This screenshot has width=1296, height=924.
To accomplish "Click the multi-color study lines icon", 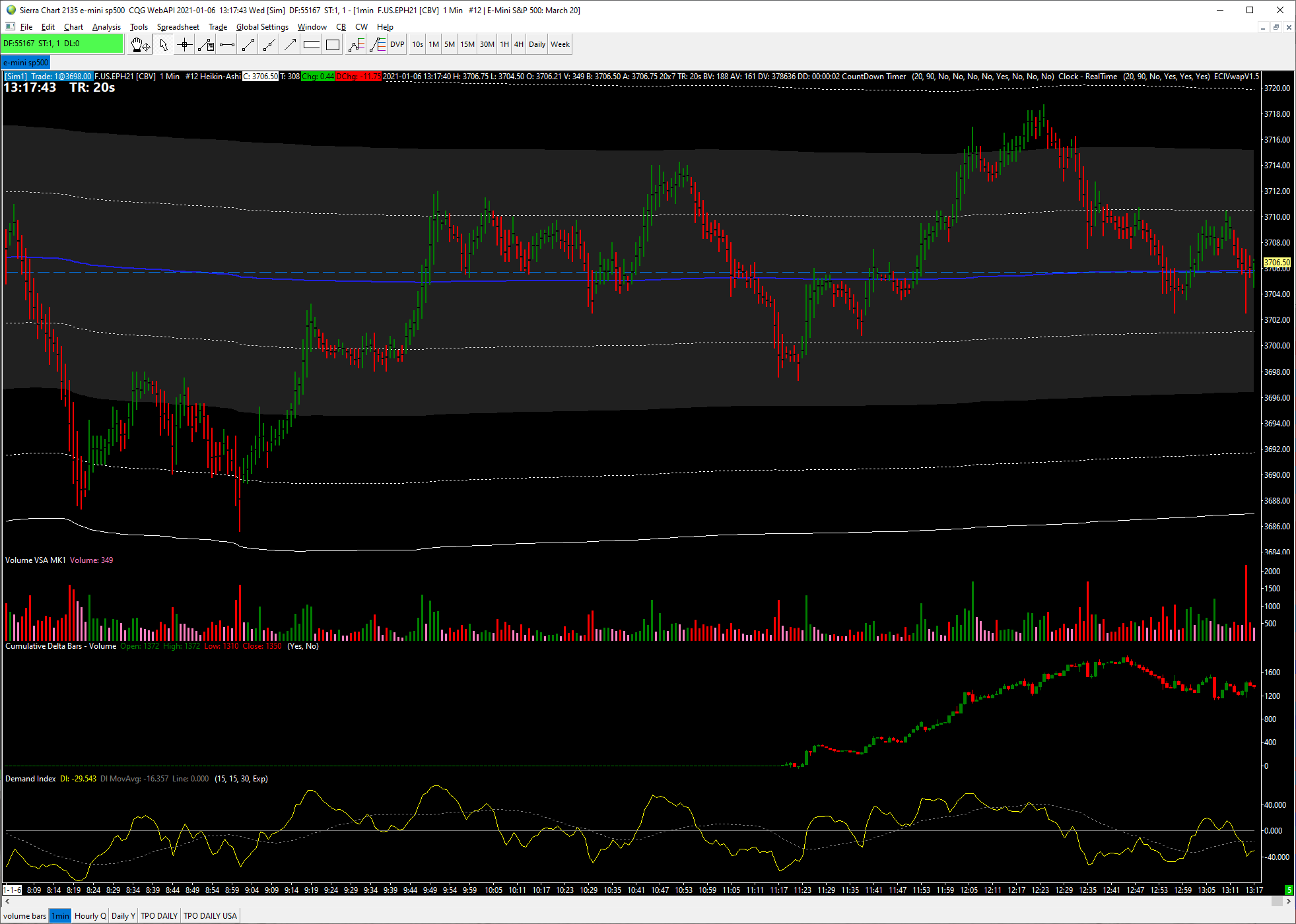I will (378, 45).
